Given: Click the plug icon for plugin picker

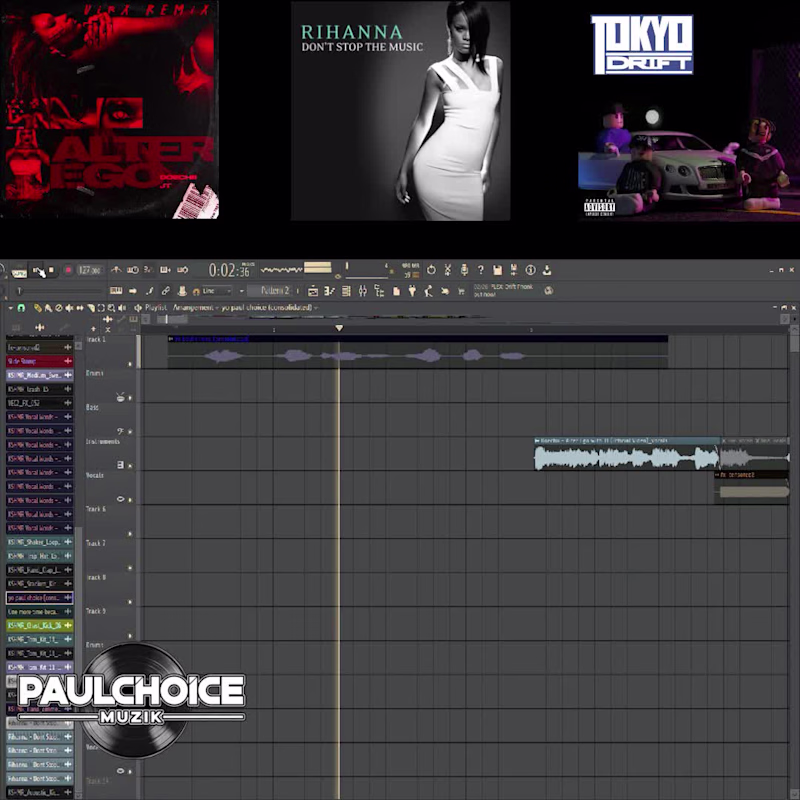Looking at the screenshot, I should (412, 291).
